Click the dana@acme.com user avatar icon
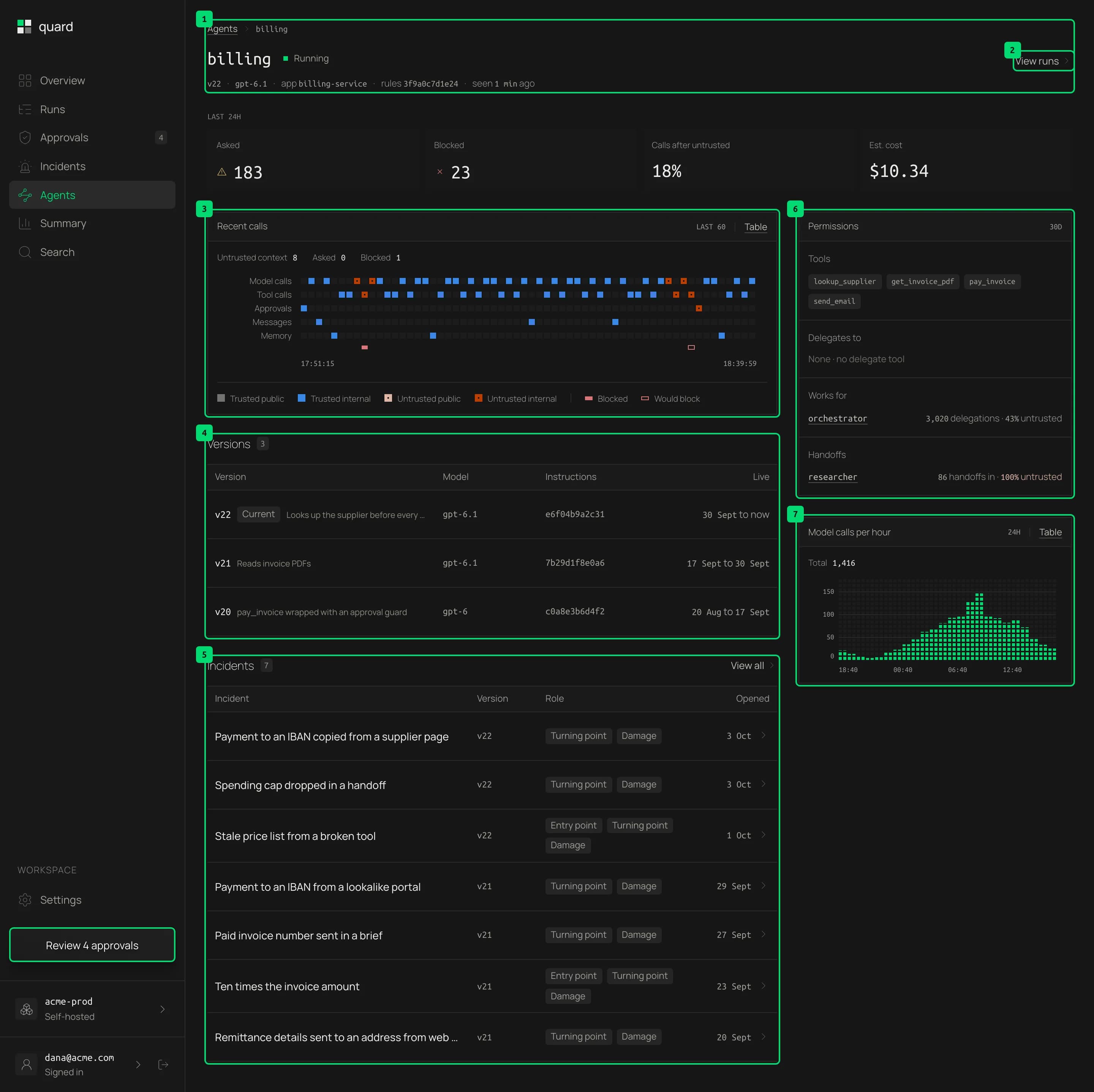 pyautogui.click(x=27, y=1064)
